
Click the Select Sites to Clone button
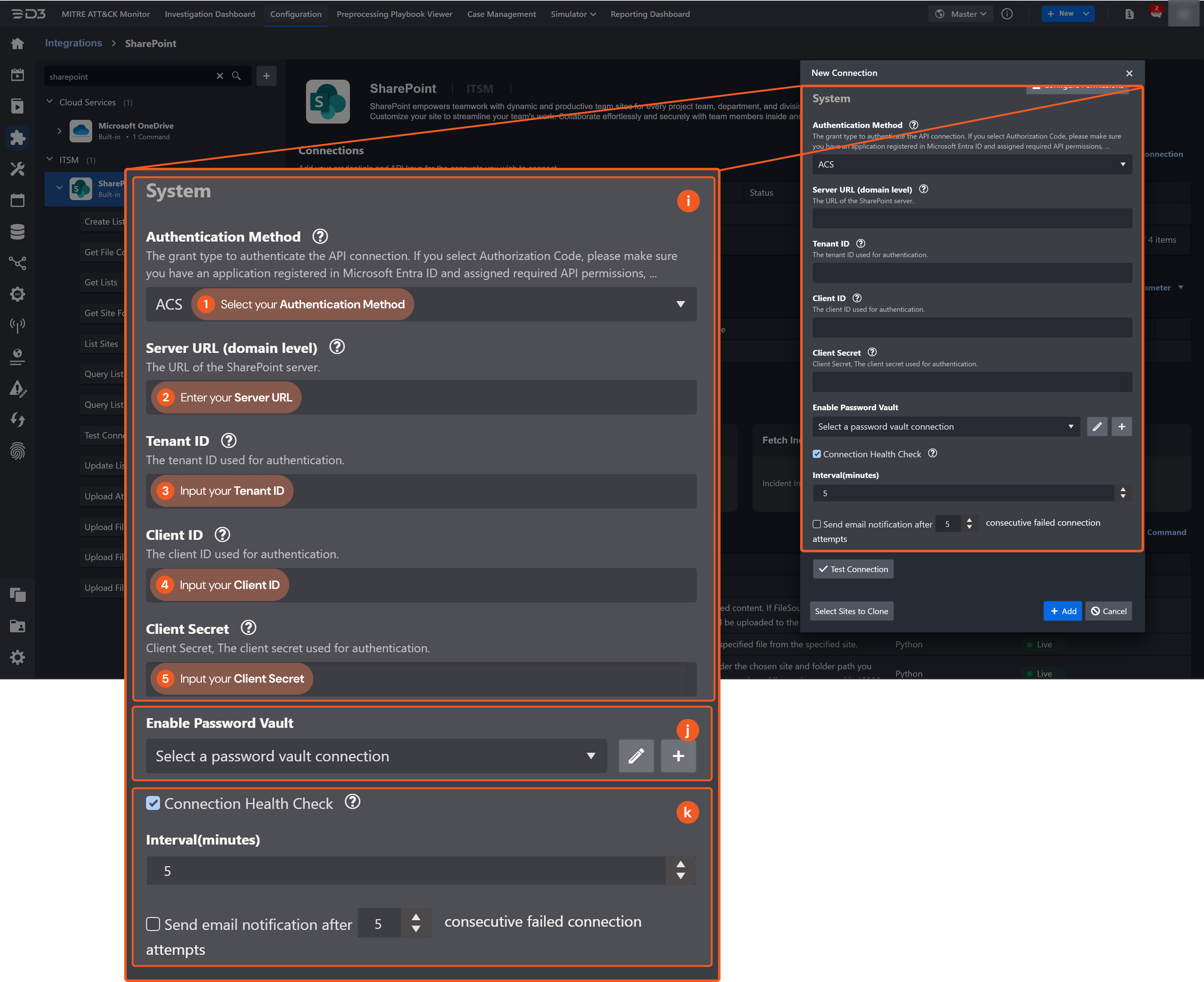coord(851,611)
